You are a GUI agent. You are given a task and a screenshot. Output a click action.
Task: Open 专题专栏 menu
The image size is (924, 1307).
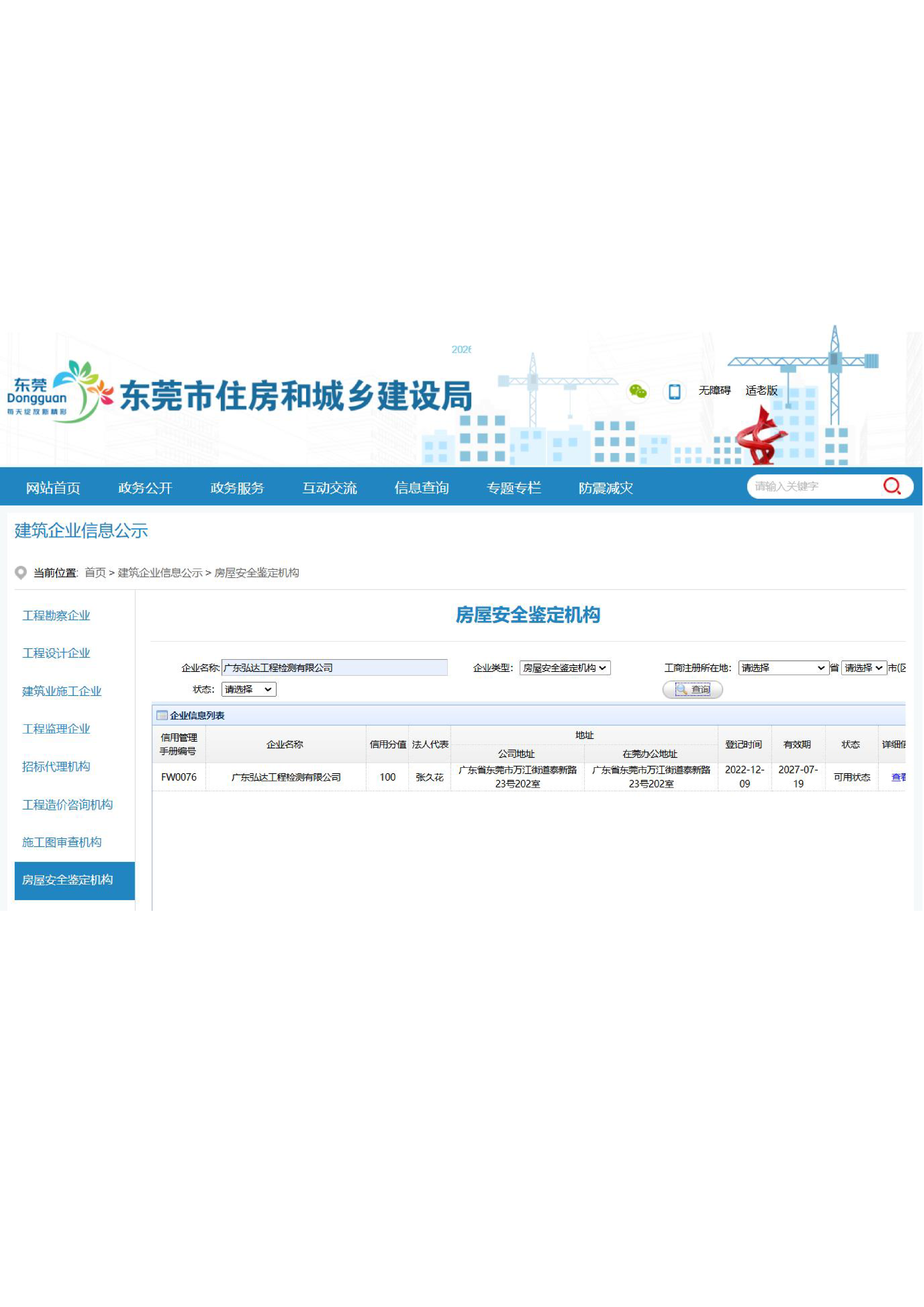click(x=514, y=488)
